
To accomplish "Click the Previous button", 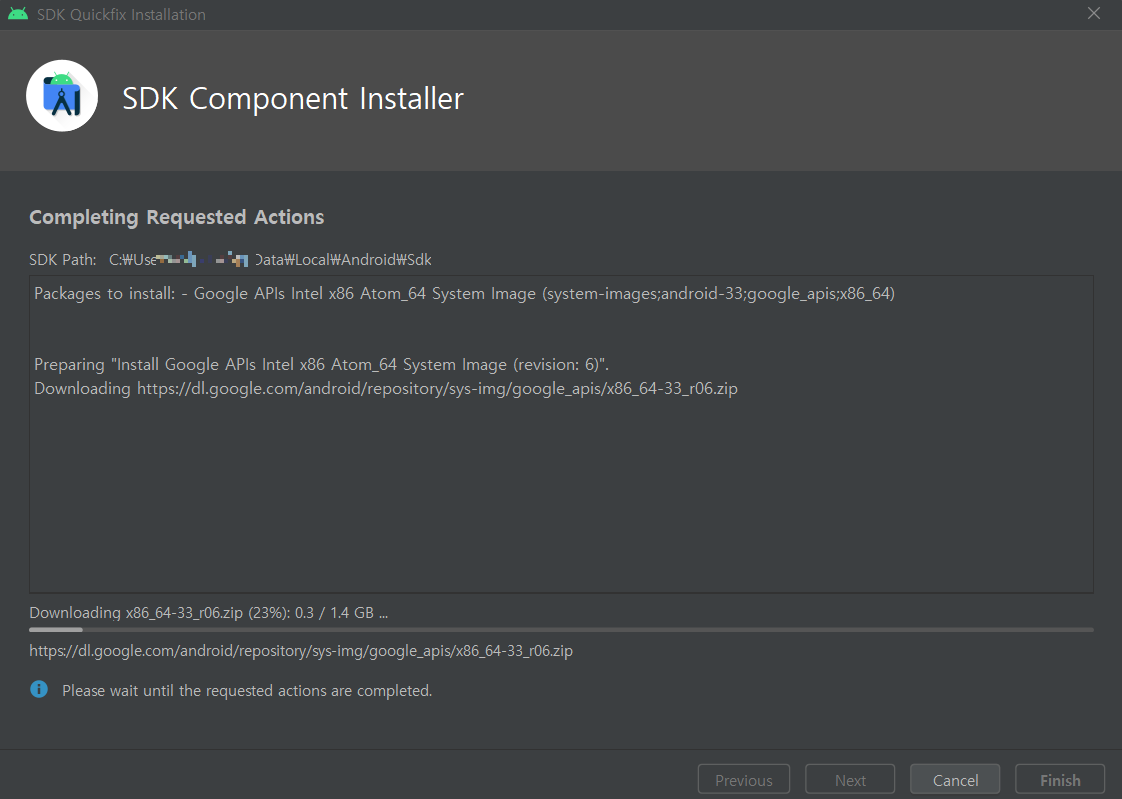I will click(743, 780).
